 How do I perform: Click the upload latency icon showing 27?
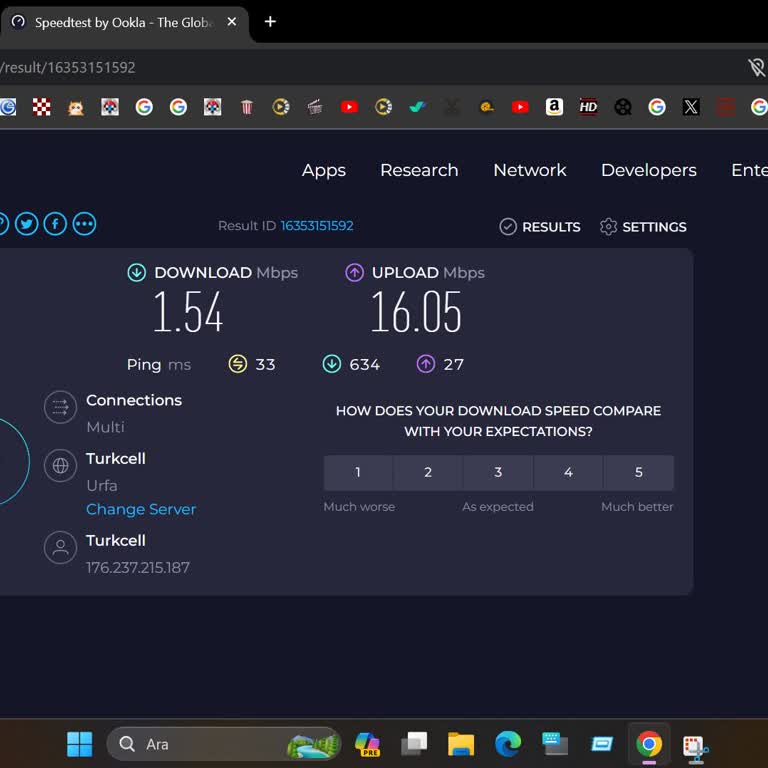click(426, 364)
